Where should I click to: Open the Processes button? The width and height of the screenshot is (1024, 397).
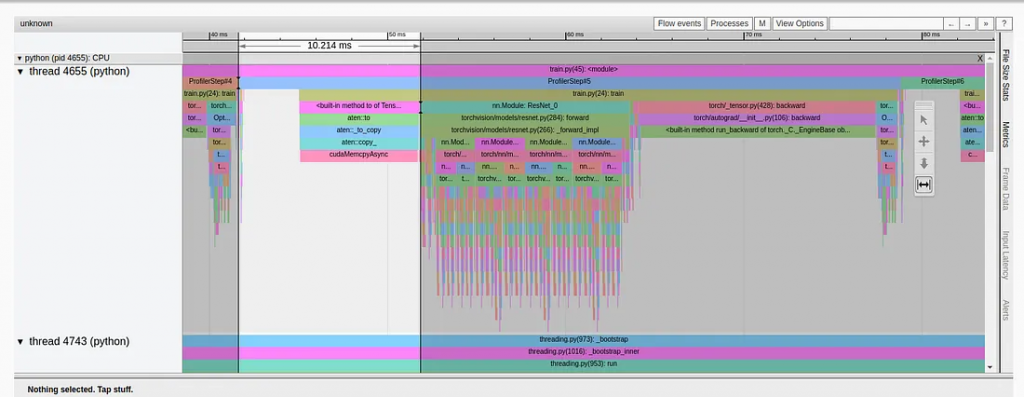(x=729, y=24)
